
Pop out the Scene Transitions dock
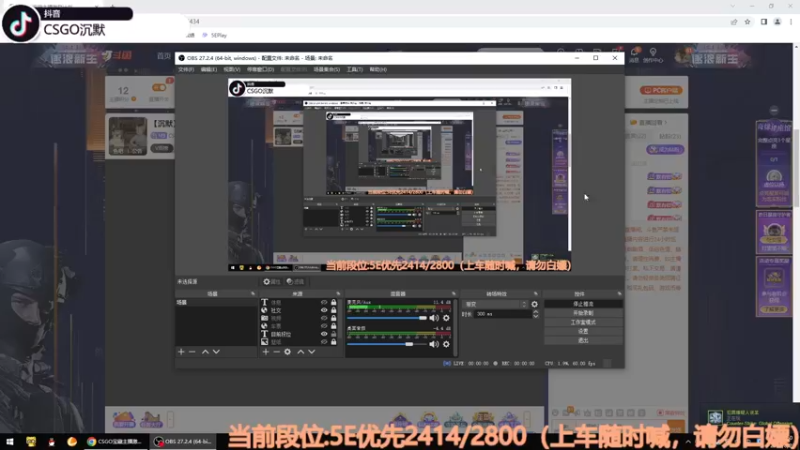click(x=536, y=294)
